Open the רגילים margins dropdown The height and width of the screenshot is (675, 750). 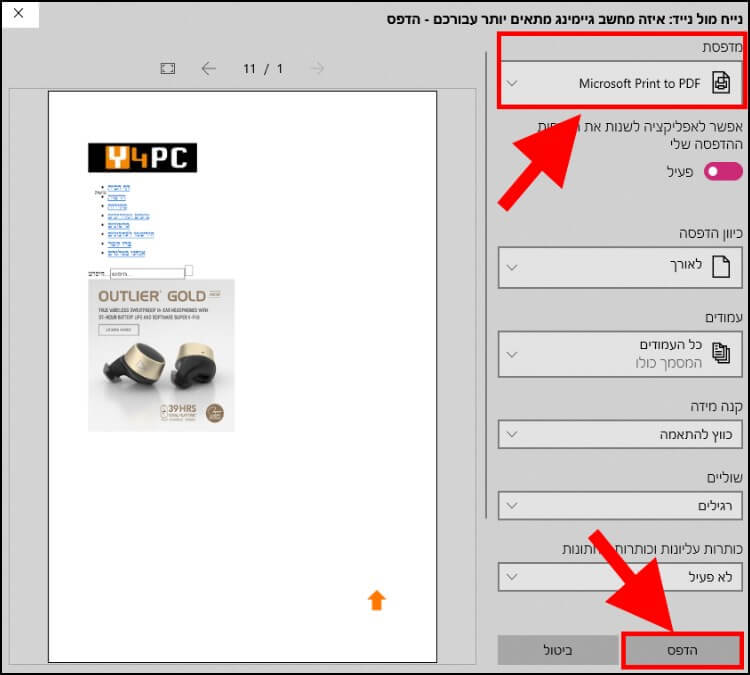point(620,506)
